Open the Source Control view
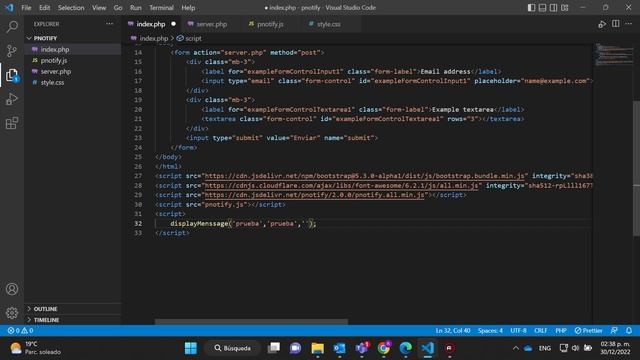This screenshot has width=640, height=360. (12, 51)
